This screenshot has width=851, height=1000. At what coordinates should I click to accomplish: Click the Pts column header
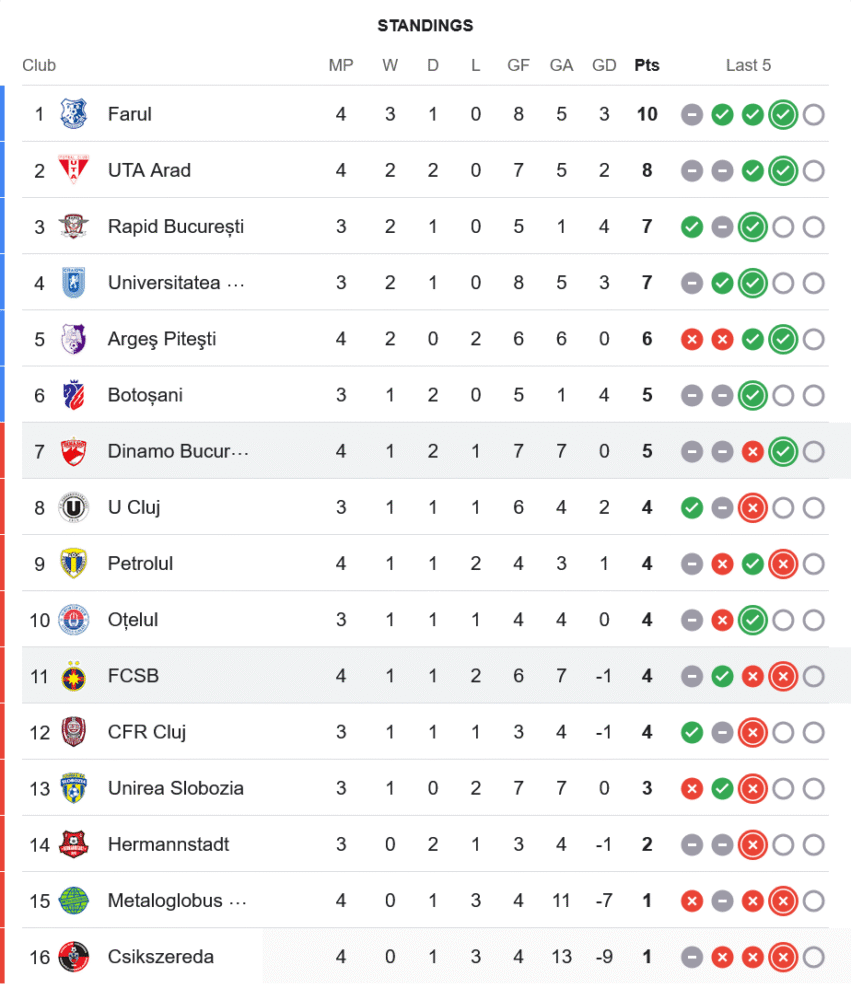click(x=647, y=66)
